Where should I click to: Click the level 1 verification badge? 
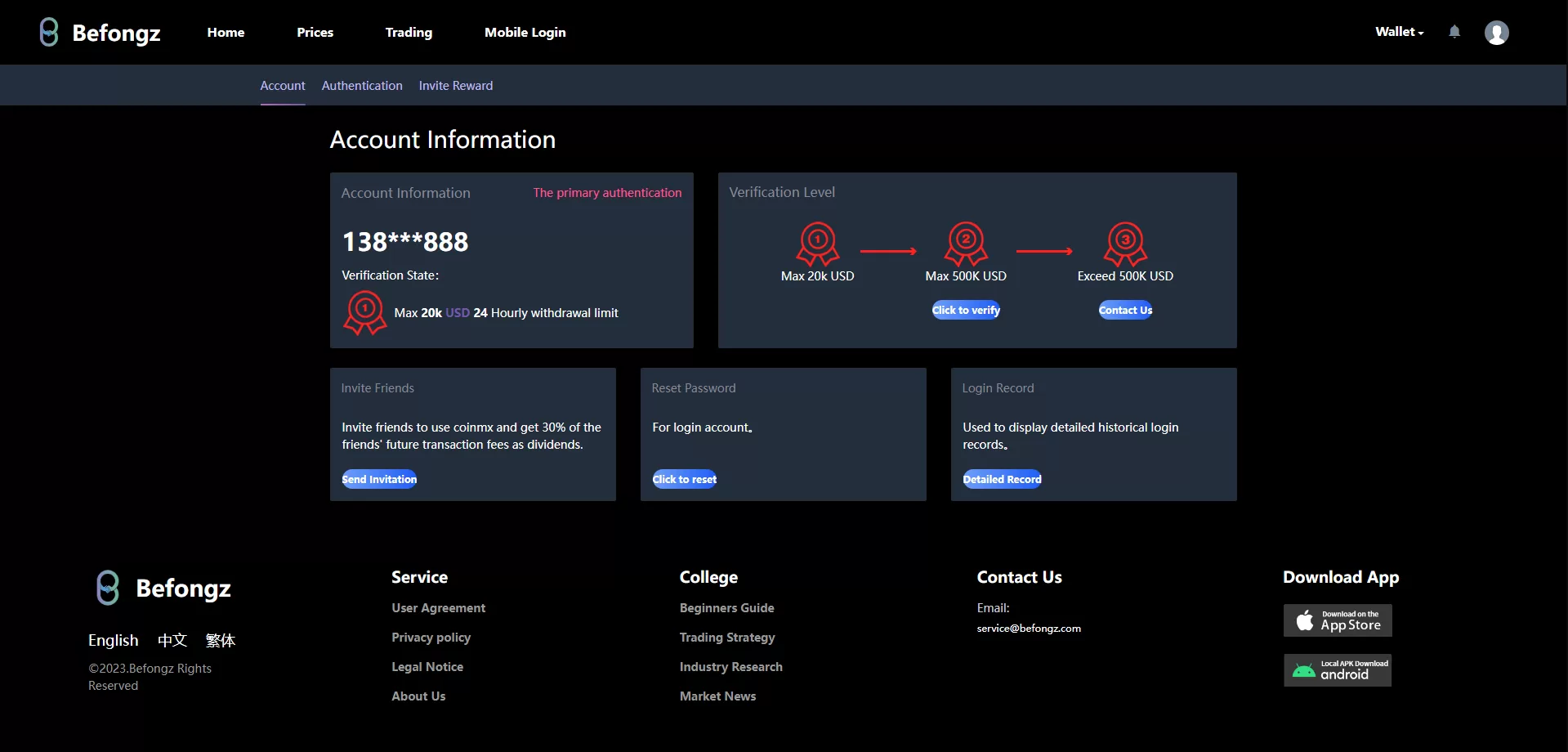point(817,243)
